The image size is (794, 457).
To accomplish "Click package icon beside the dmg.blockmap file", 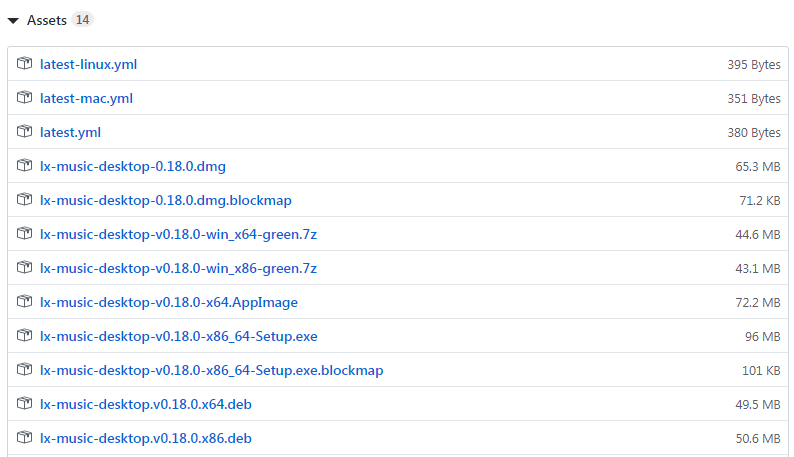I will coord(24,200).
